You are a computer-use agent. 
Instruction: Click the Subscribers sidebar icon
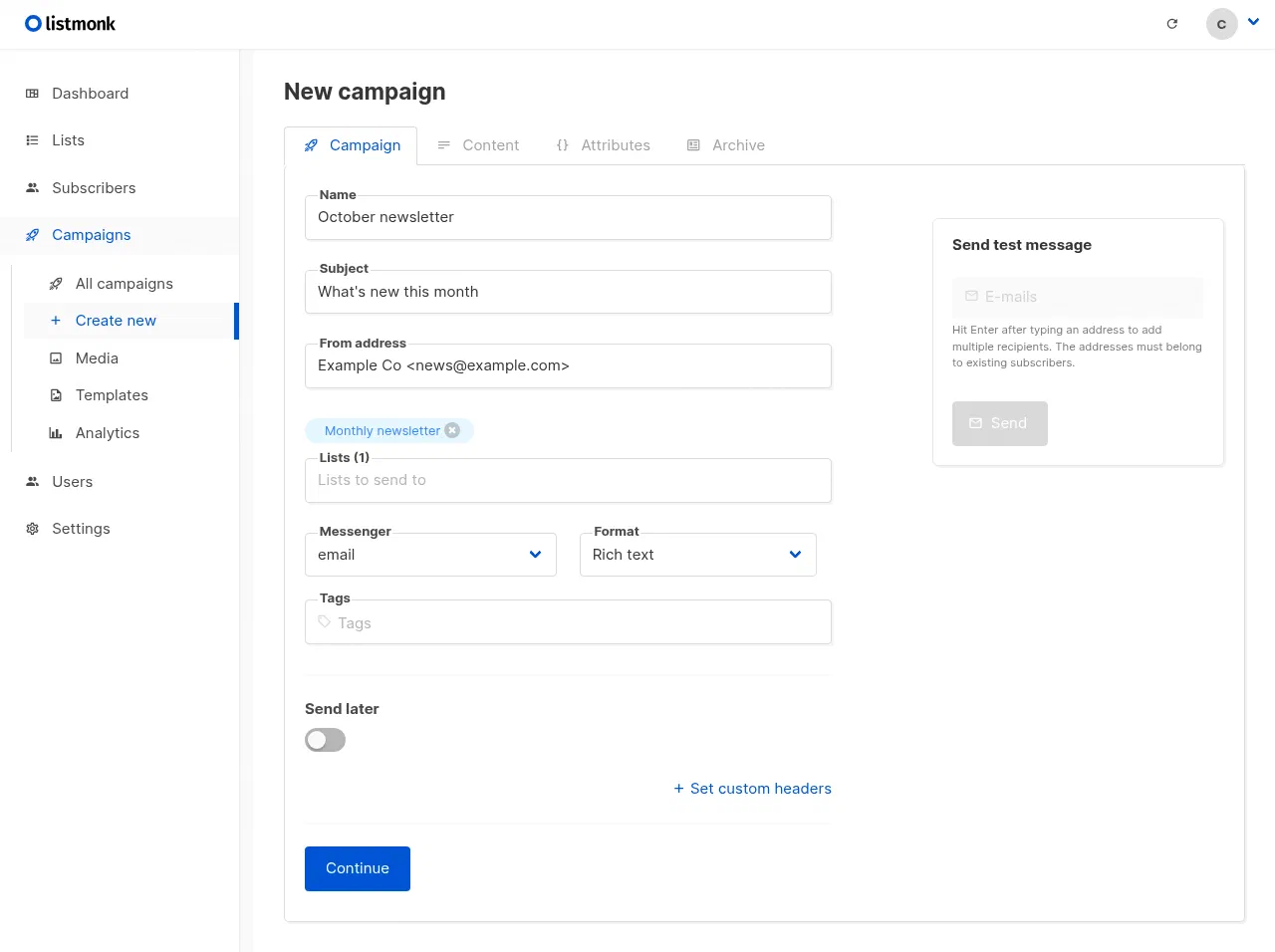pos(32,188)
